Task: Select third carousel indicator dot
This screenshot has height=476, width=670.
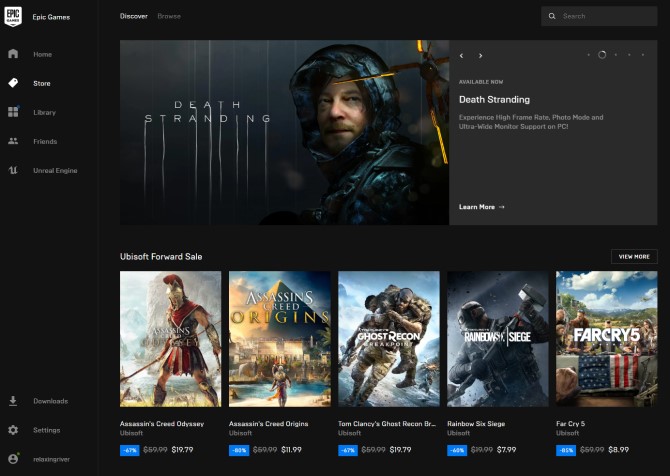Action: coord(616,55)
